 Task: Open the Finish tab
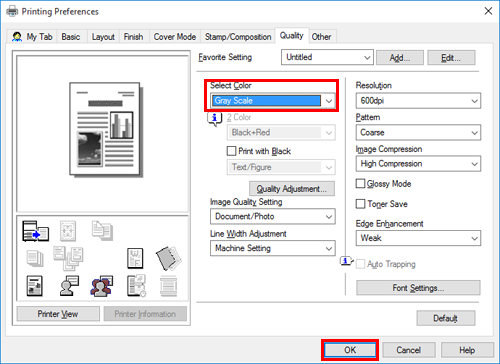(133, 37)
